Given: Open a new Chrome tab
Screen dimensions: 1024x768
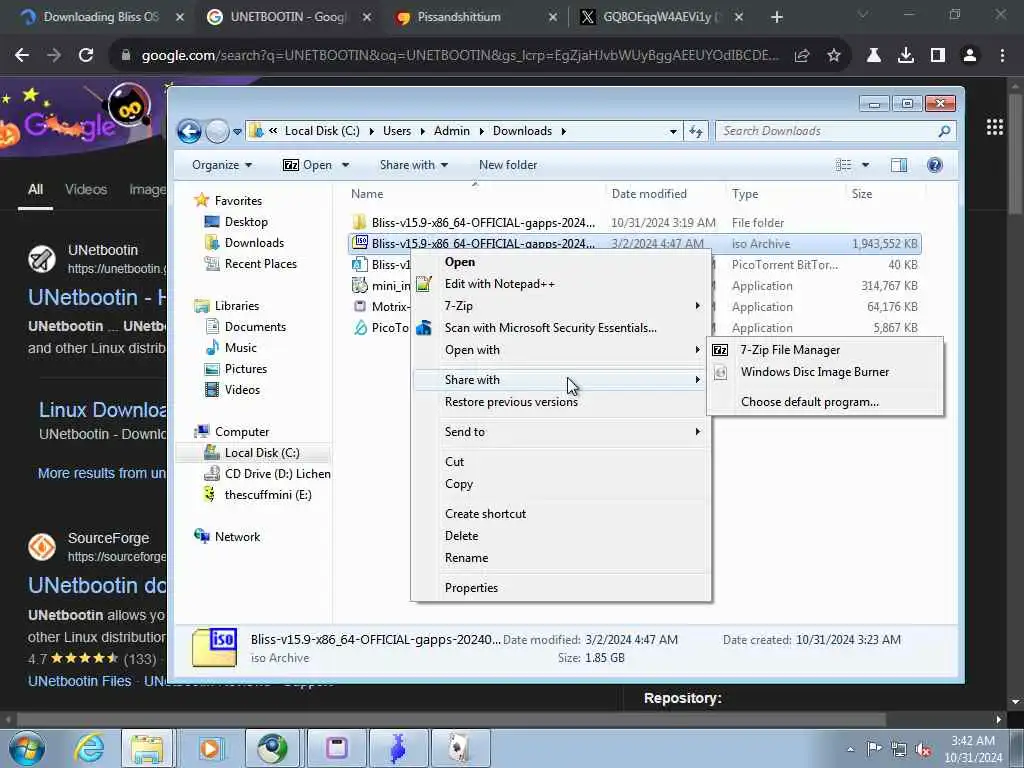Looking at the screenshot, I should 776,18.
